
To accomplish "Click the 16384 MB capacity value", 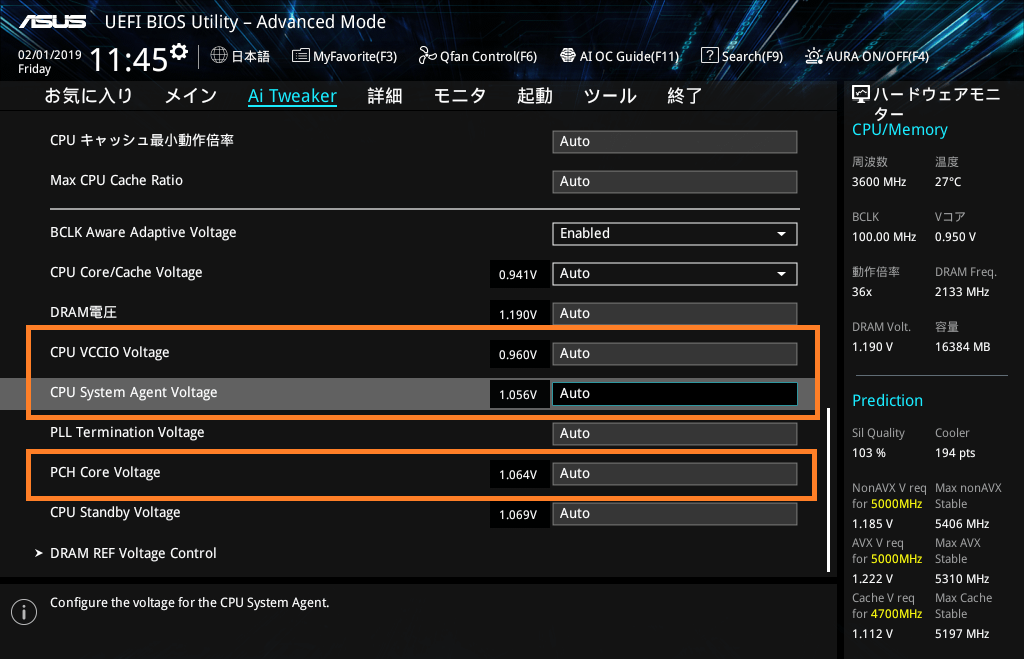I will tap(963, 347).
